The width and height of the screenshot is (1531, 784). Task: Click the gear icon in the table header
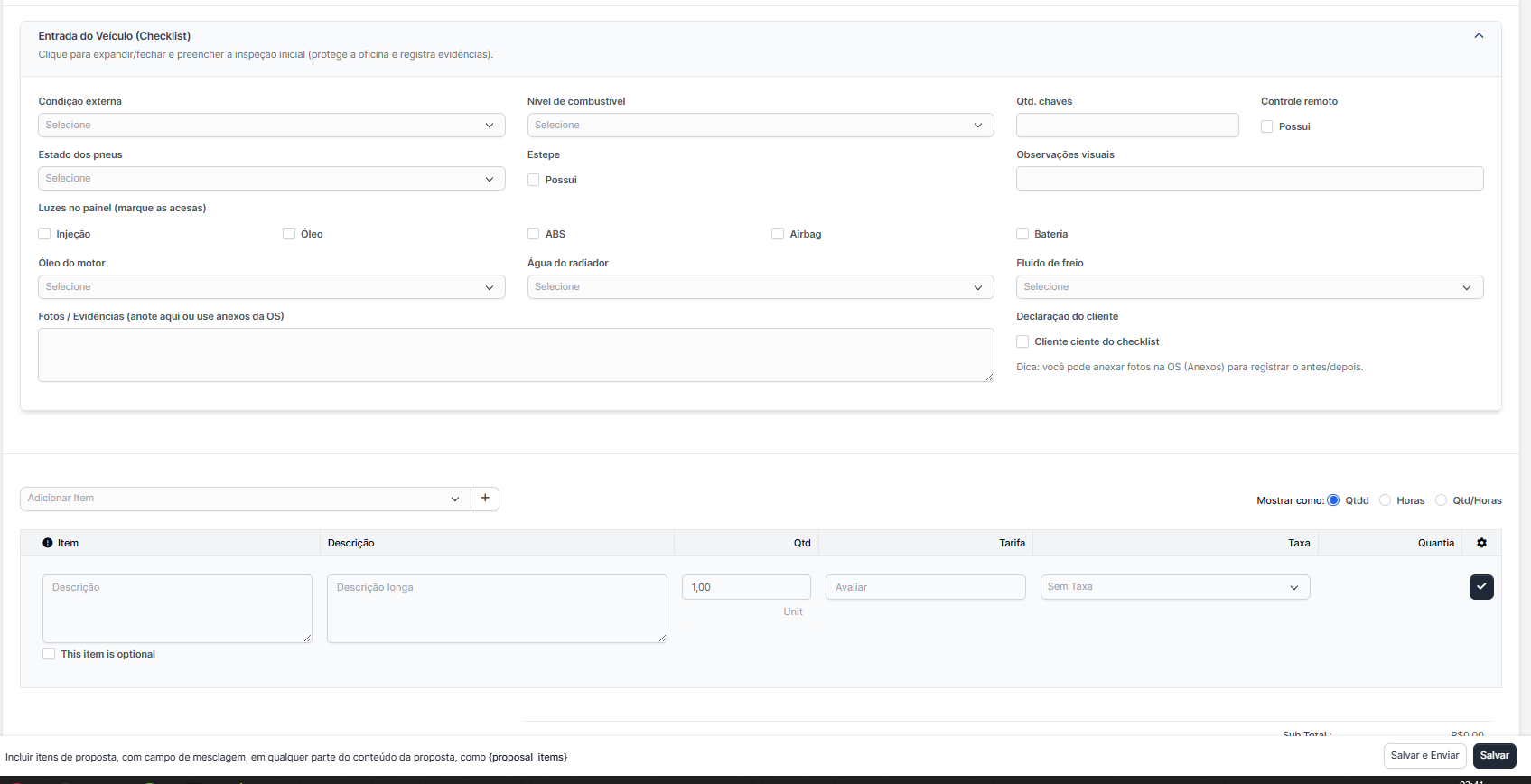tap(1481, 543)
